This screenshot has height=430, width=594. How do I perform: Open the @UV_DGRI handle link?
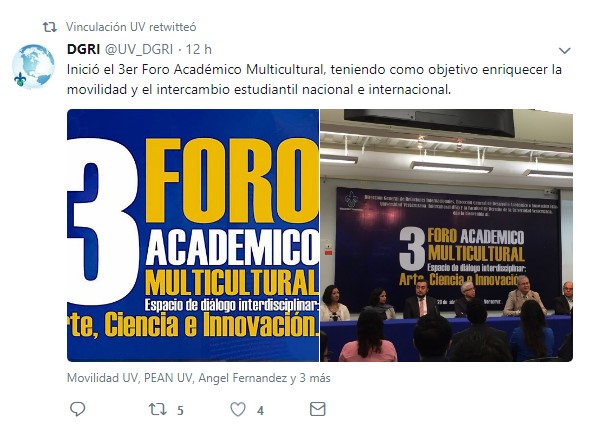[x=139, y=49]
